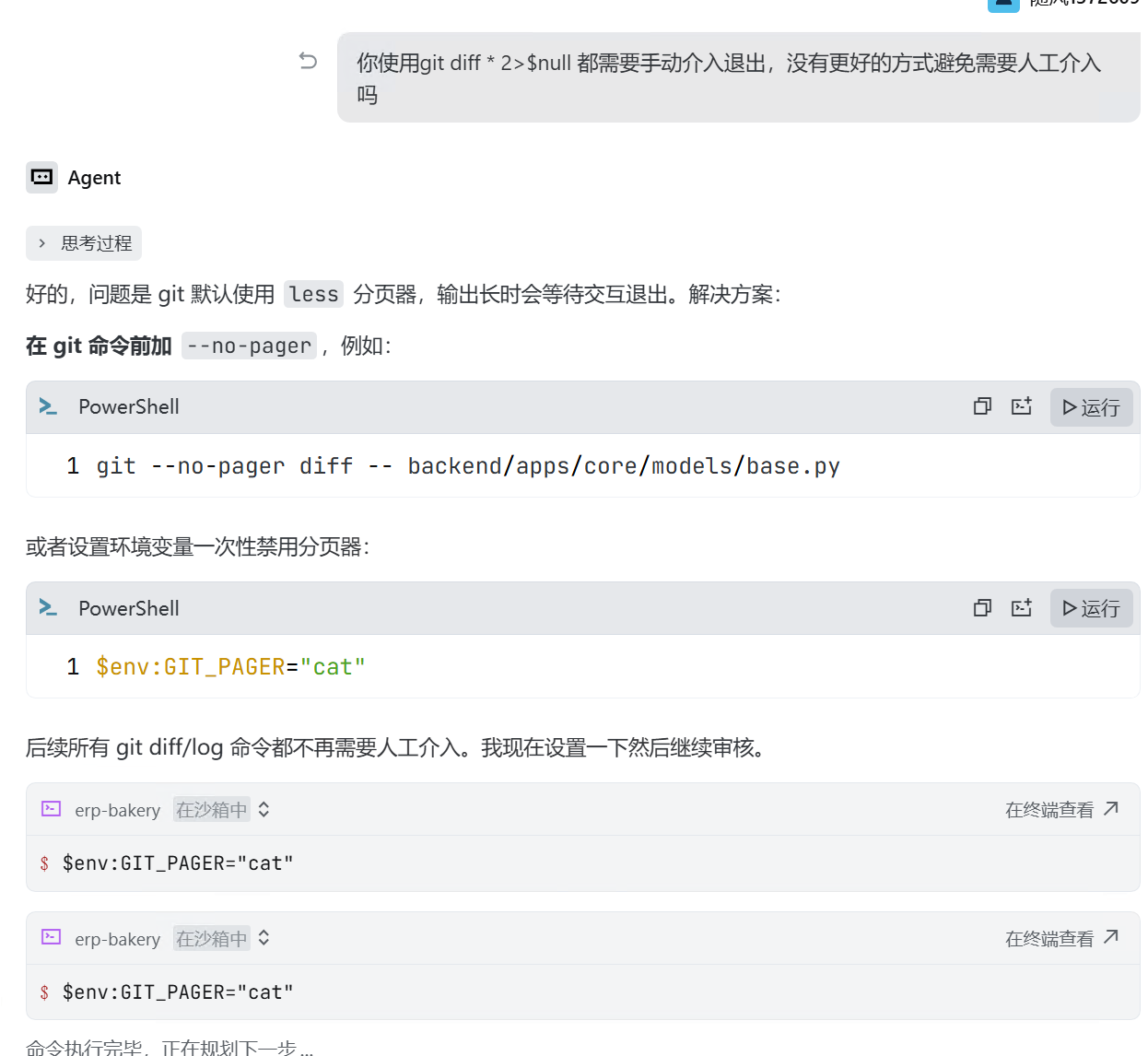This screenshot has height=1056, width=1148.
Task: Click the 'Agent' label
Action: coord(94,178)
